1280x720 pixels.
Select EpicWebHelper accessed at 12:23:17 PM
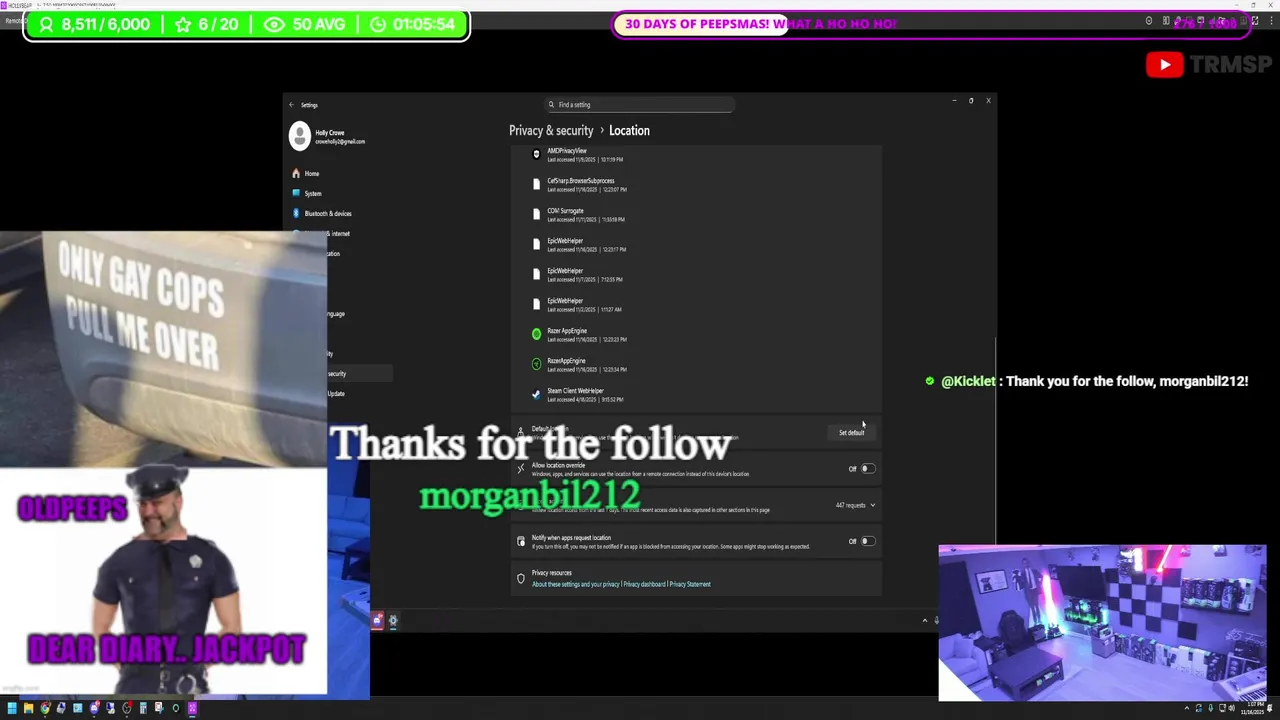pyautogui.click(x=695, y=244)
